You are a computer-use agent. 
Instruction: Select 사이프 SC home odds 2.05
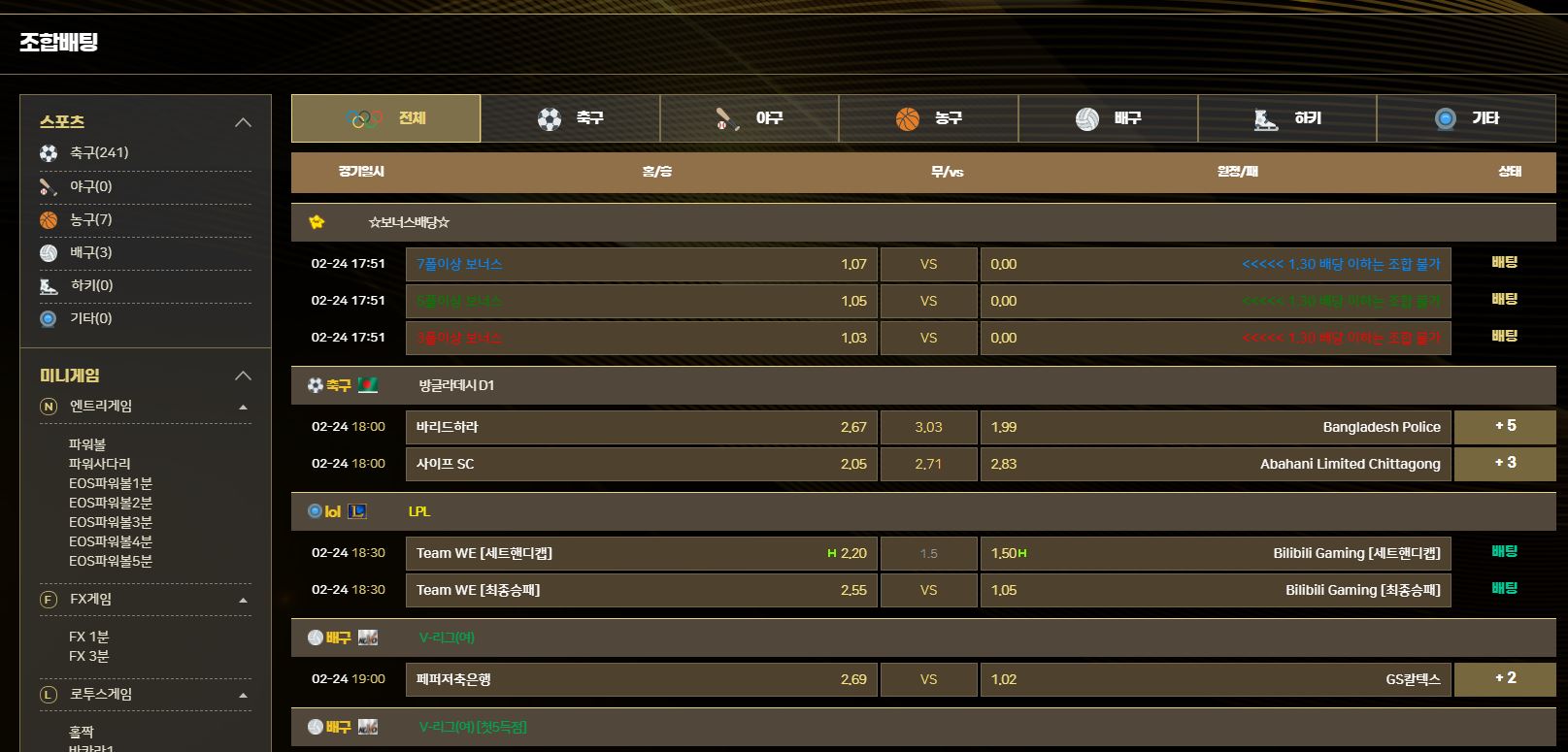[x=642, y=464]
